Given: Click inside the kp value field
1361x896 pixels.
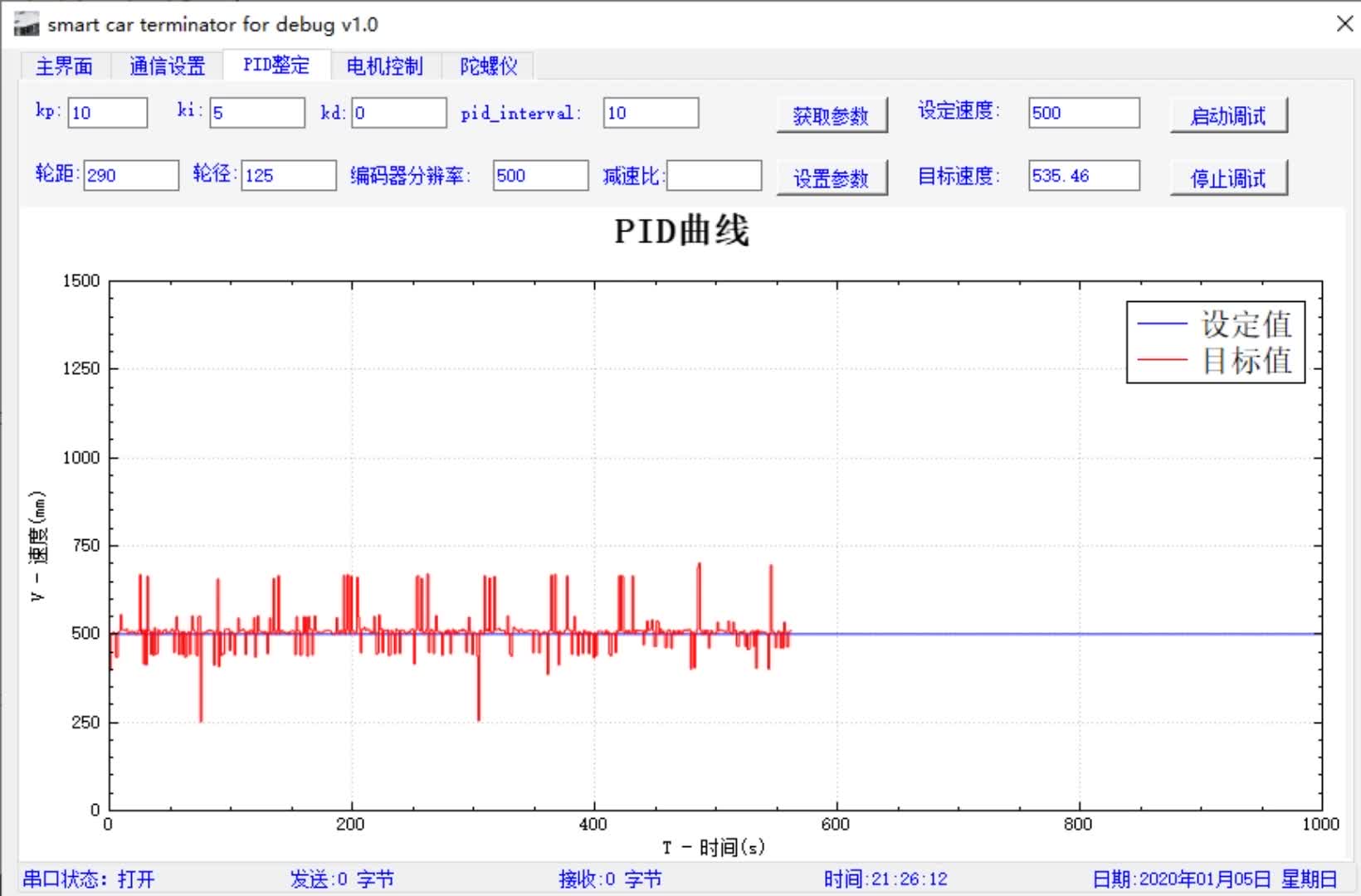Looking at the screenshot, I should tap(107, 113).
